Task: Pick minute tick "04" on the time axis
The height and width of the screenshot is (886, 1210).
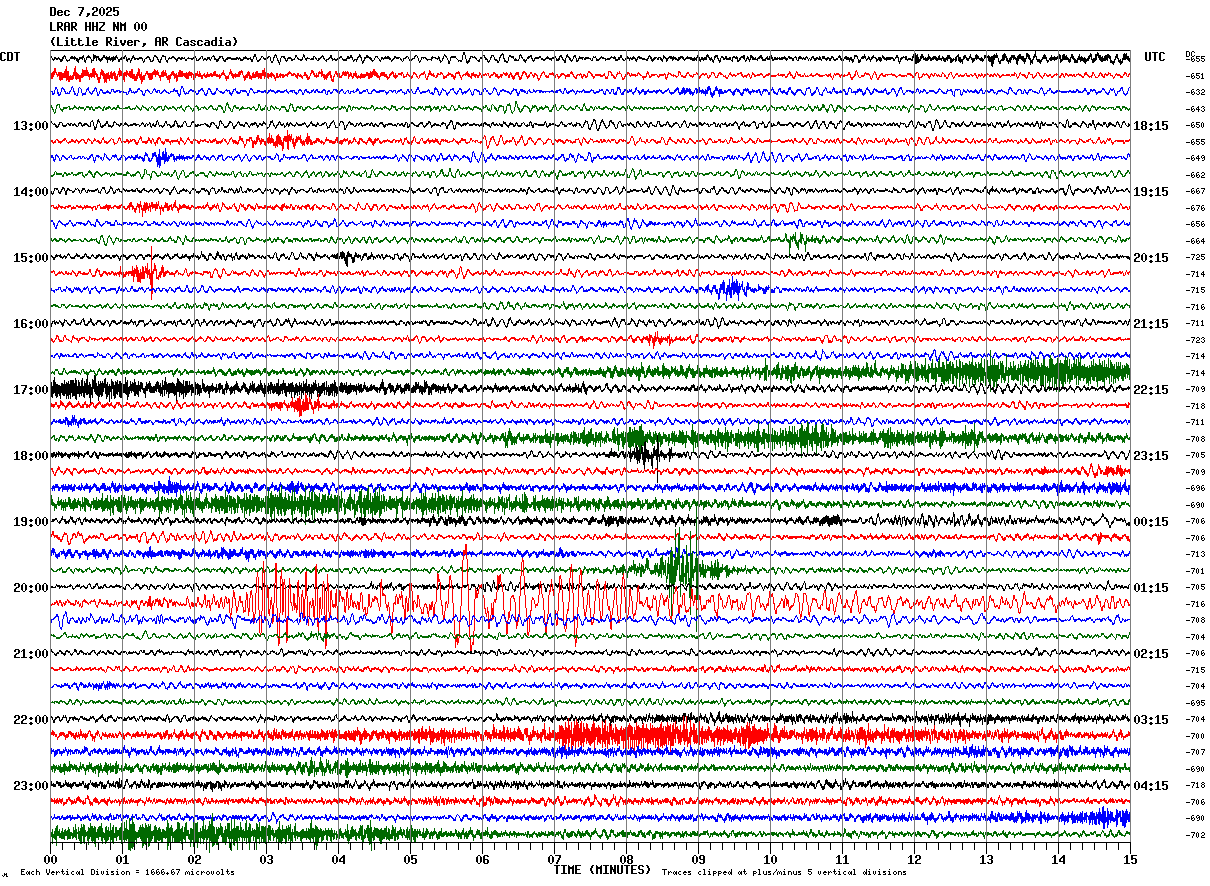Action: point(339,860)
